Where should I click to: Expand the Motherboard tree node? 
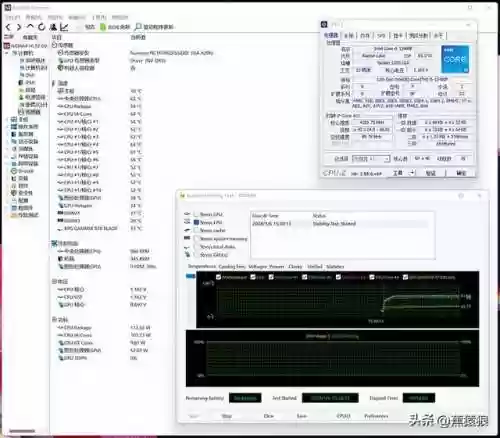click(x=8, y=119)
